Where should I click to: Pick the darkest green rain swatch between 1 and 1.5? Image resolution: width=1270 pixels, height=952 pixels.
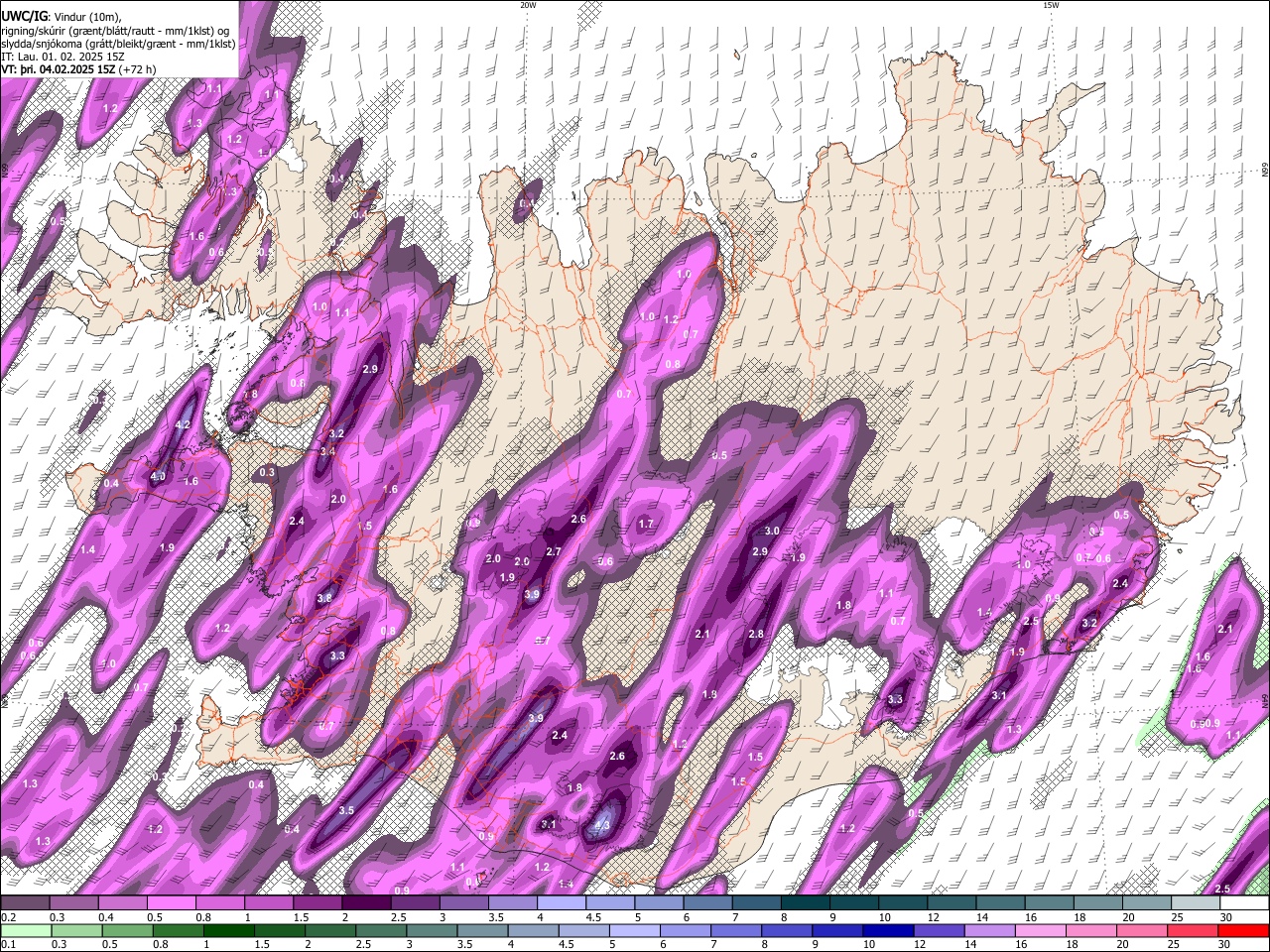(229, 930)
